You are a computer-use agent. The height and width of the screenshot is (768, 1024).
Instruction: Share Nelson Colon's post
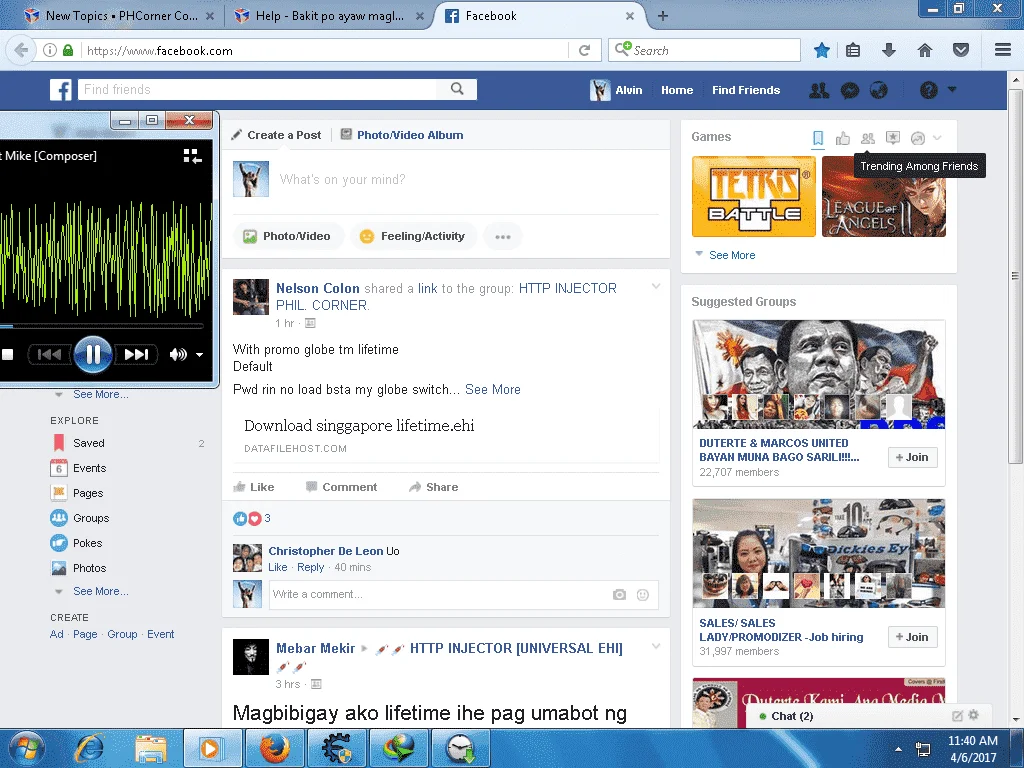pos(434,487)
